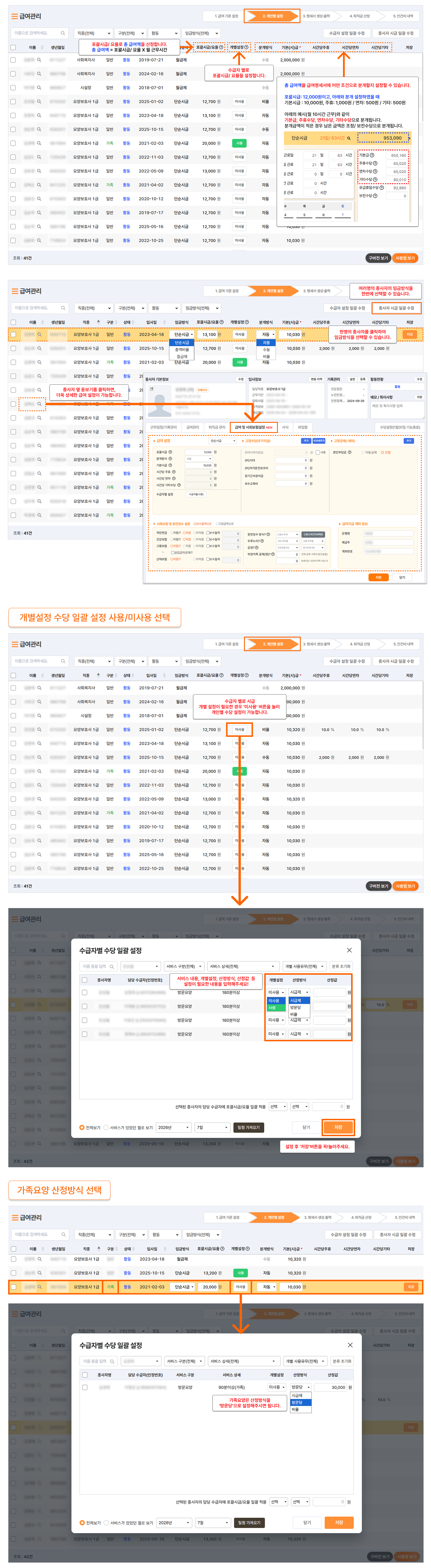Click 일정 가져오기 in the dialog showing 30,000
Viewport: 431px width, 1568px height.
[x=250, y=1523]
